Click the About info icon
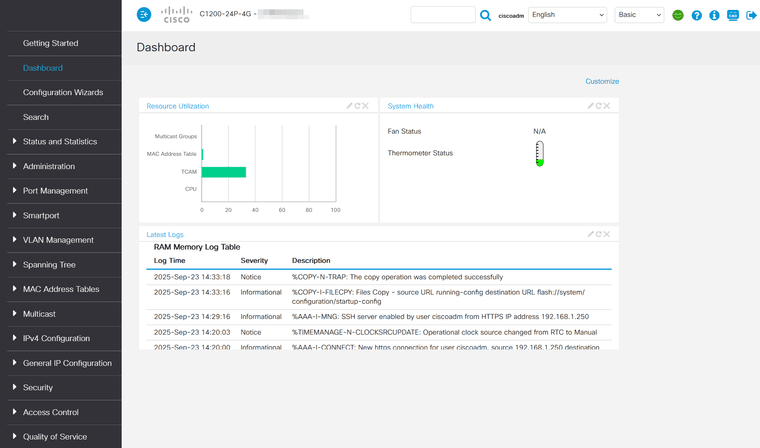 [x=714, y=15]
